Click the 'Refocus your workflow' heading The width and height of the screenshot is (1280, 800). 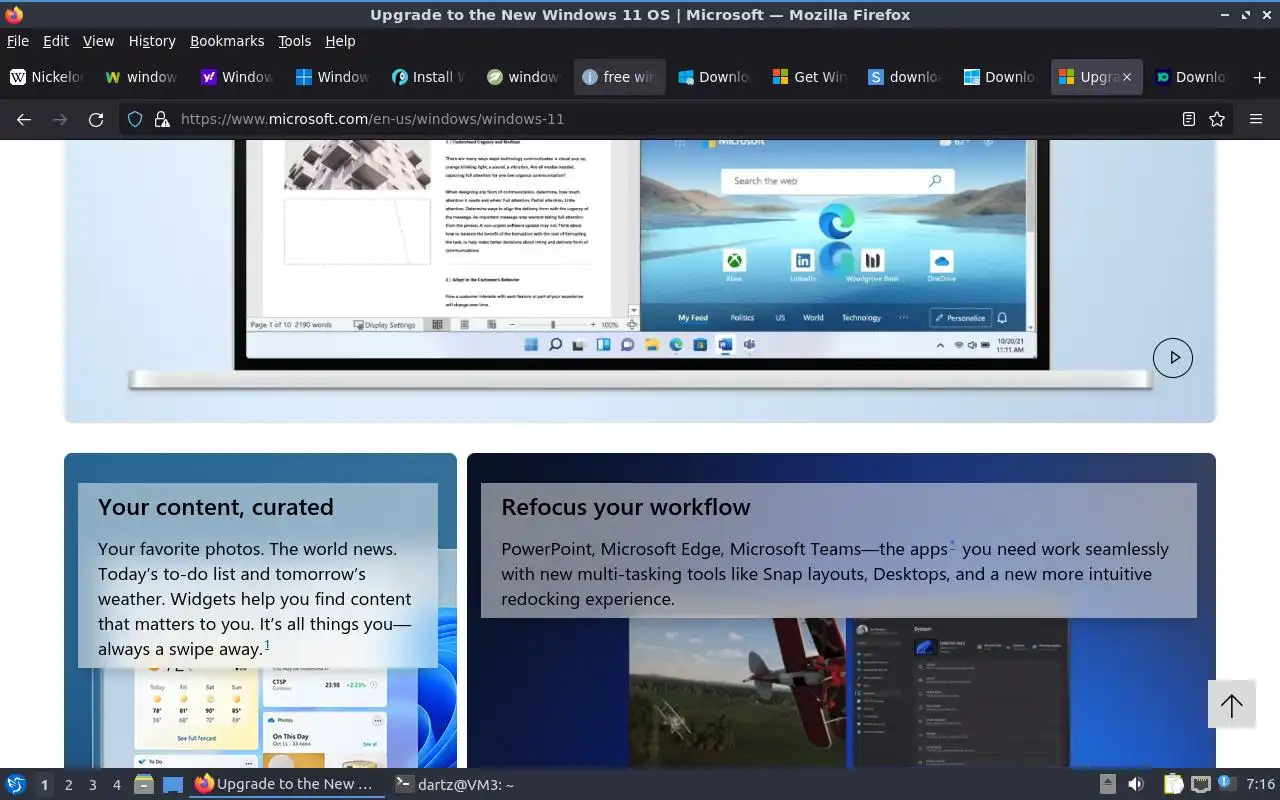(x=626, y=507)
